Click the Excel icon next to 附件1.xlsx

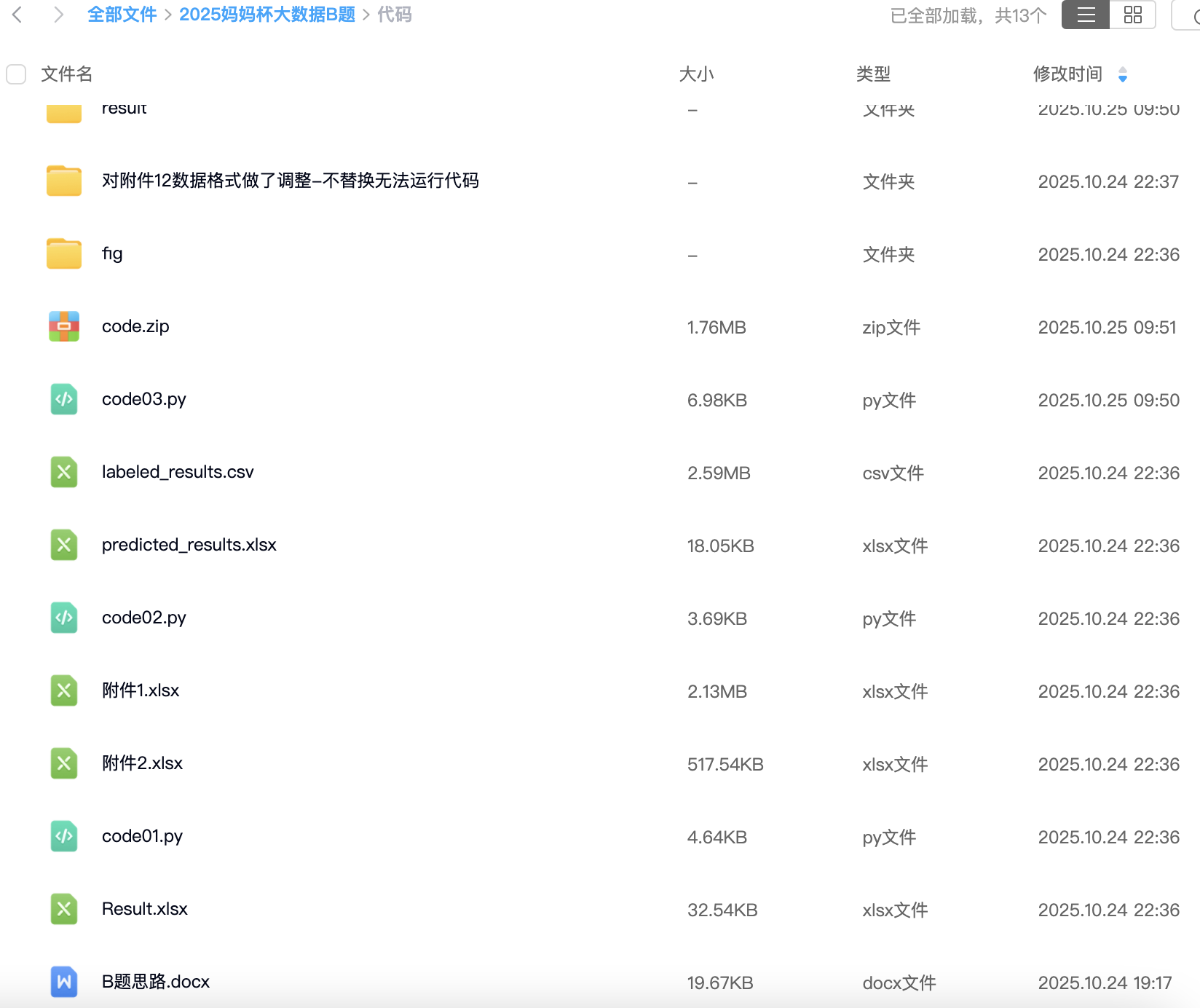[64, 690]
